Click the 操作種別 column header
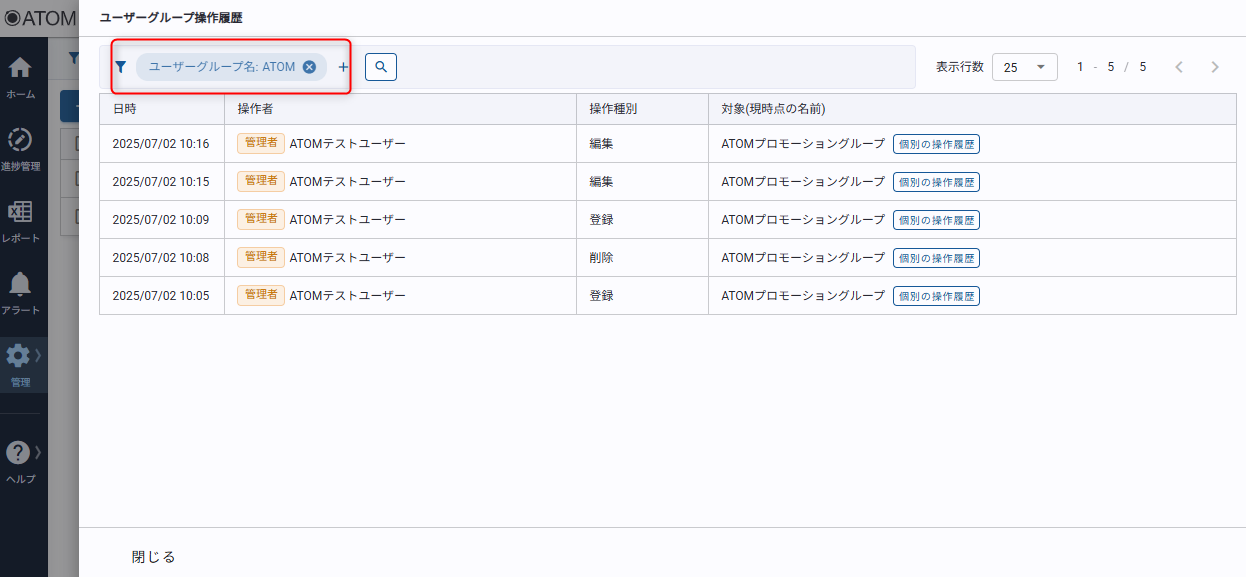This screenshot has width=1246, height=577. pyautogui.click(x=613, y=109)
